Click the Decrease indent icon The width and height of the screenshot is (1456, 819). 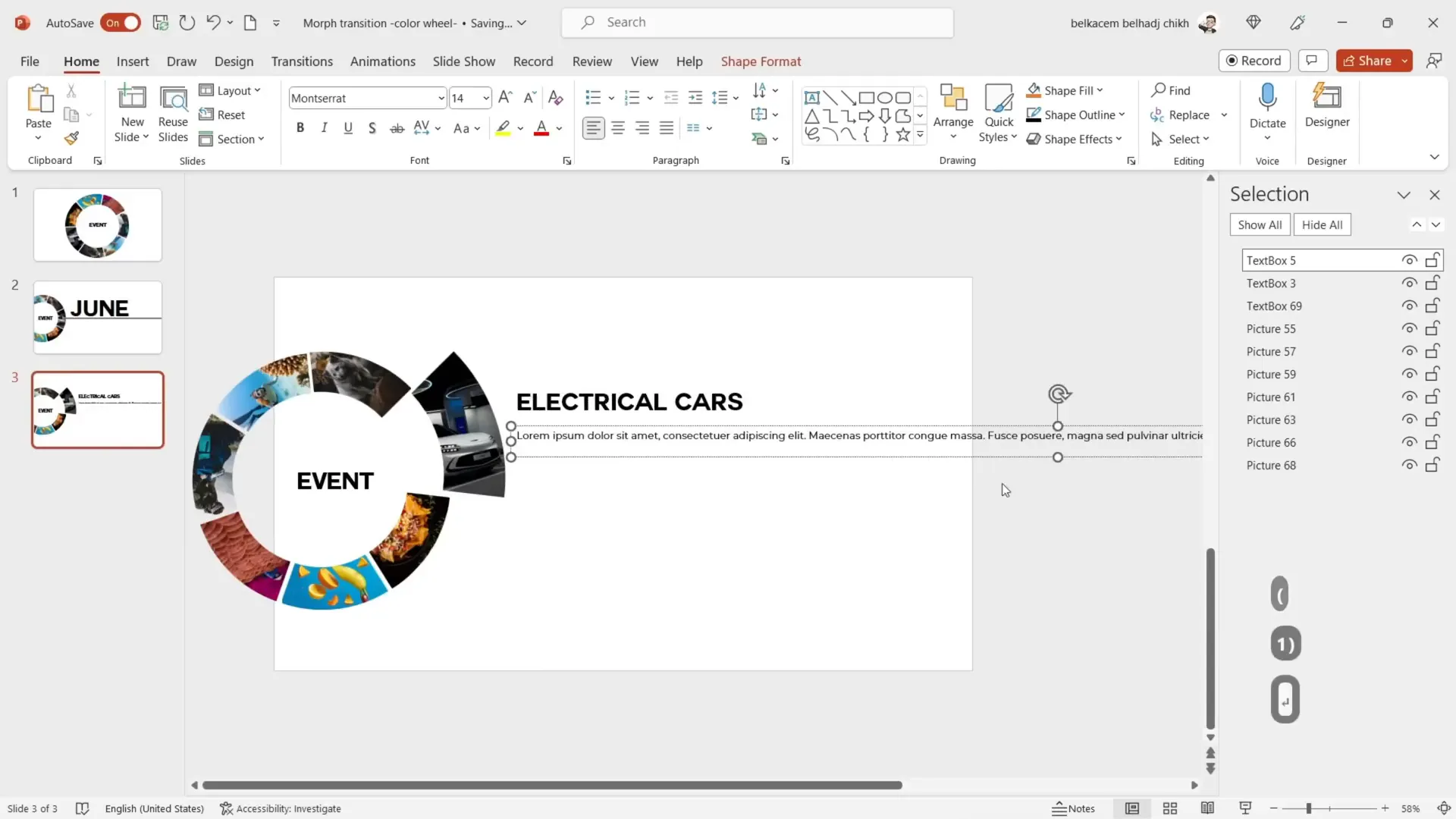coord(671,97)
